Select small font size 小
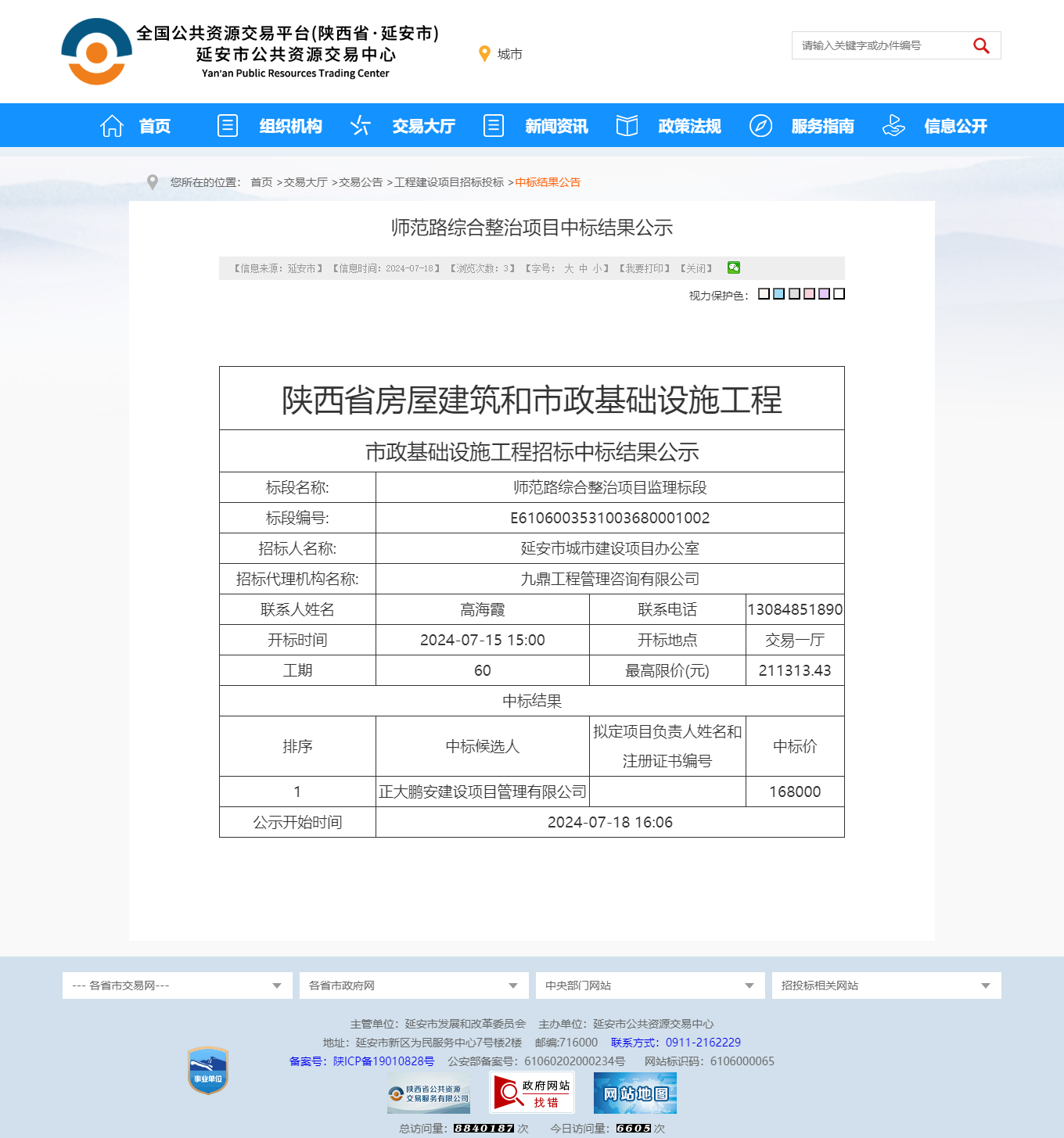This screenshot has width=1064, height=1138. click(x=597, y=268)
